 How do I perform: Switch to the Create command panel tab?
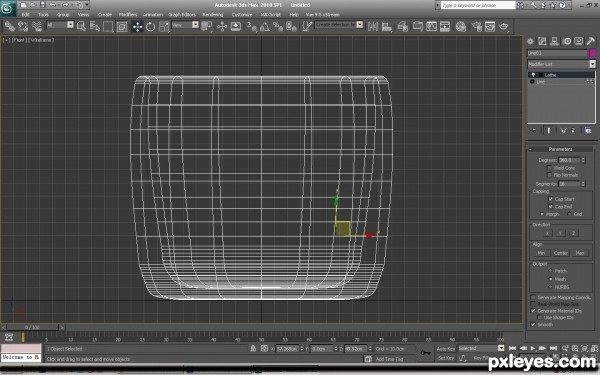click(530, 41)
